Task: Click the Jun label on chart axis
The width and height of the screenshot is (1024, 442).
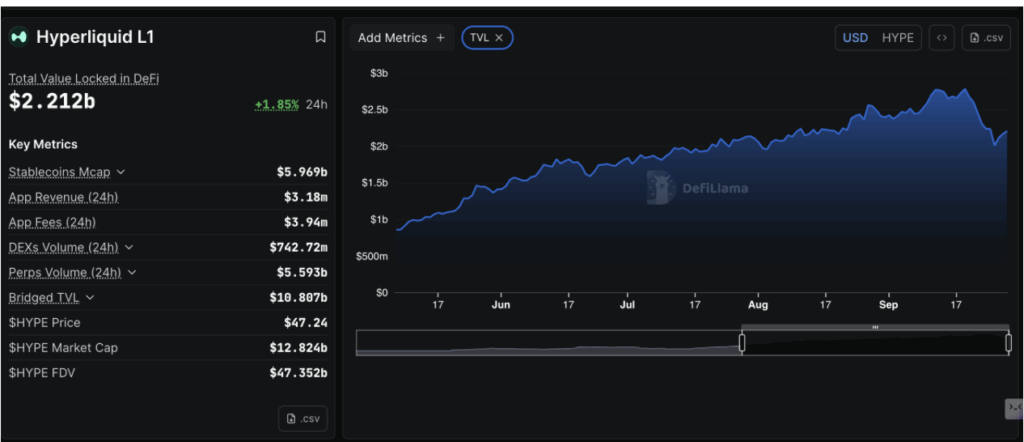Action: (x=501, y=305)
